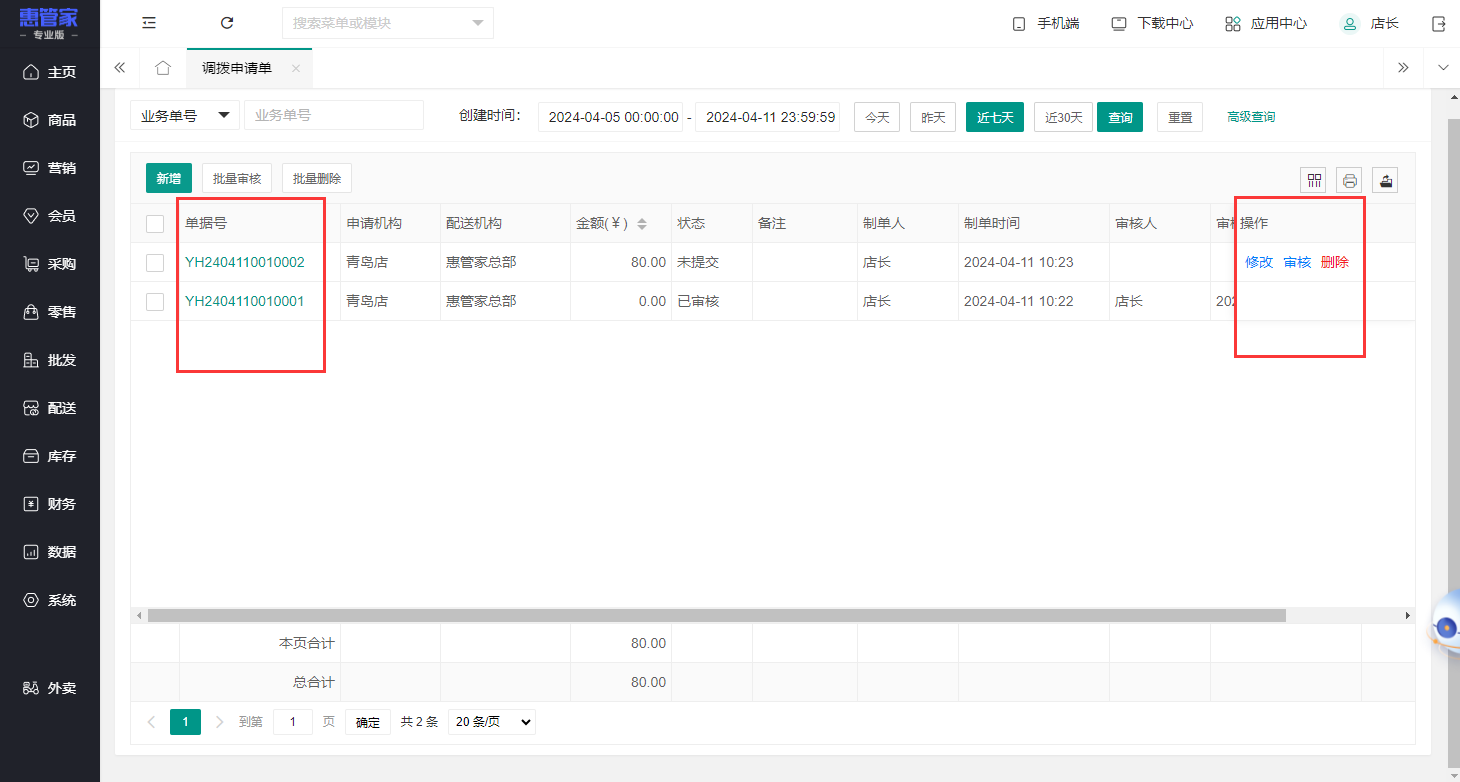The width and height of the screenshot is (1460, 782).
Task: Open the 主页 home sidebar item
Action: coord(50,72)
